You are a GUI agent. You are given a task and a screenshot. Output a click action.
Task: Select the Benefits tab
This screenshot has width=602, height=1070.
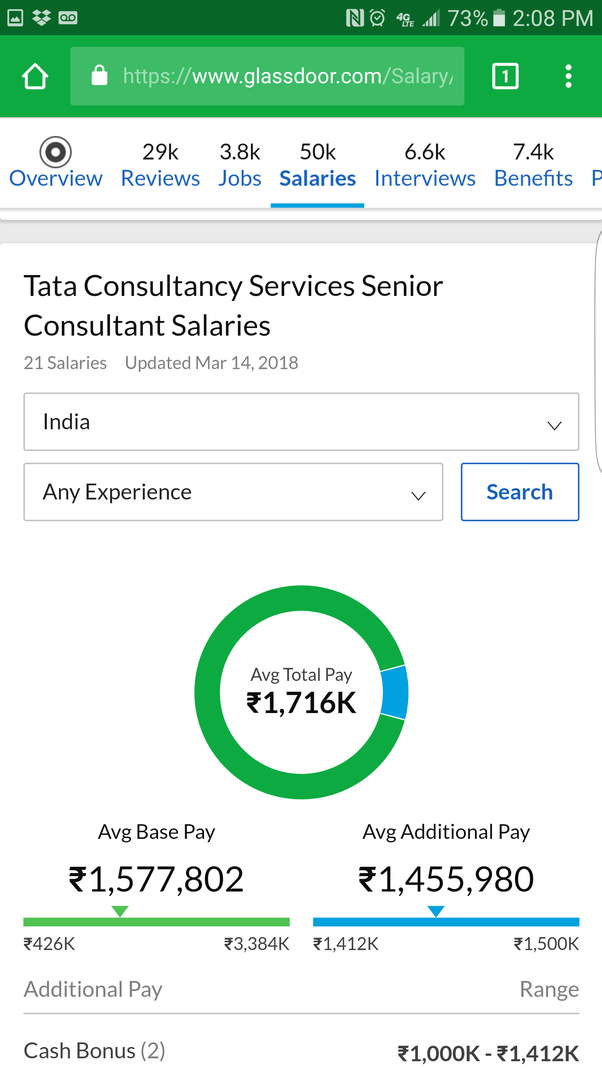pyautogui.click(x=533, y=165)
